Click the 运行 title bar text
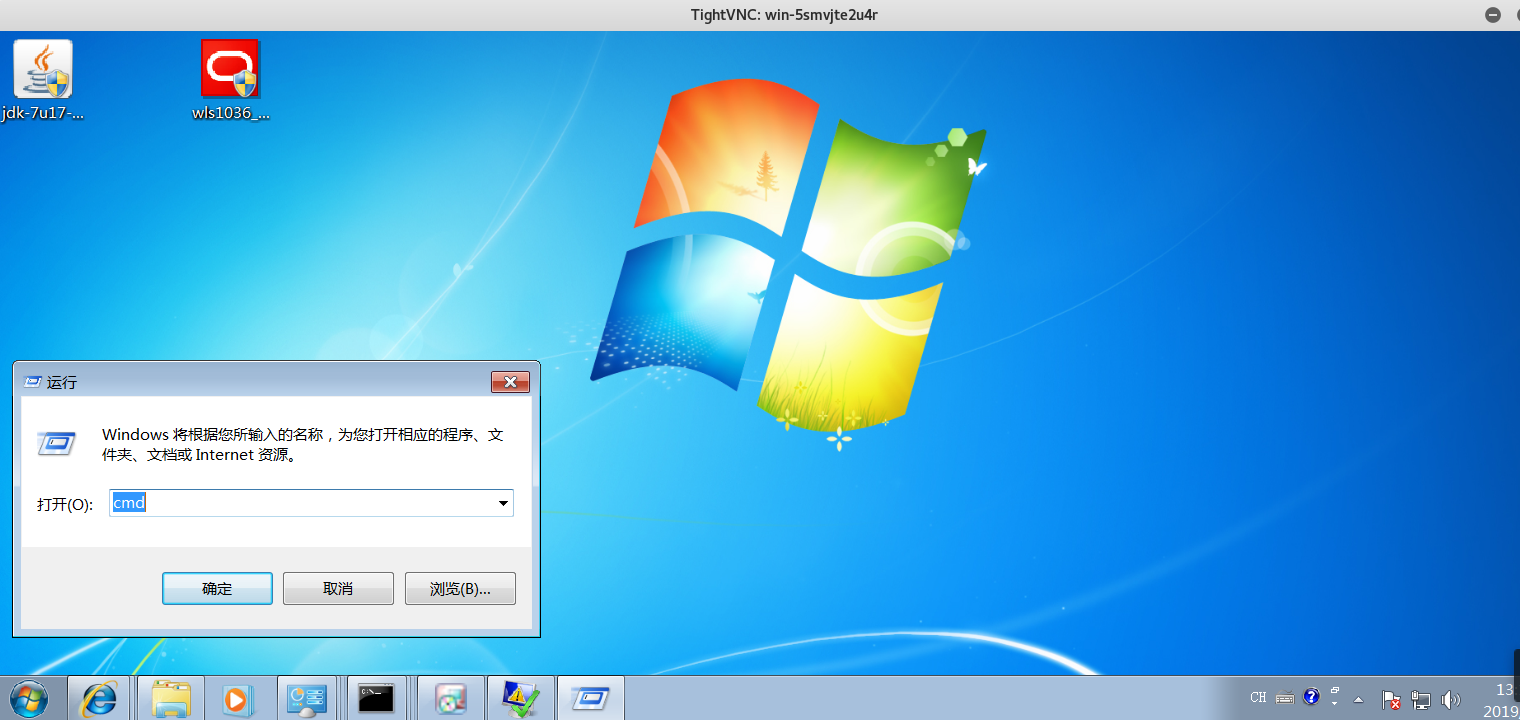The image size is (1520, 720). tap(62, 382)
